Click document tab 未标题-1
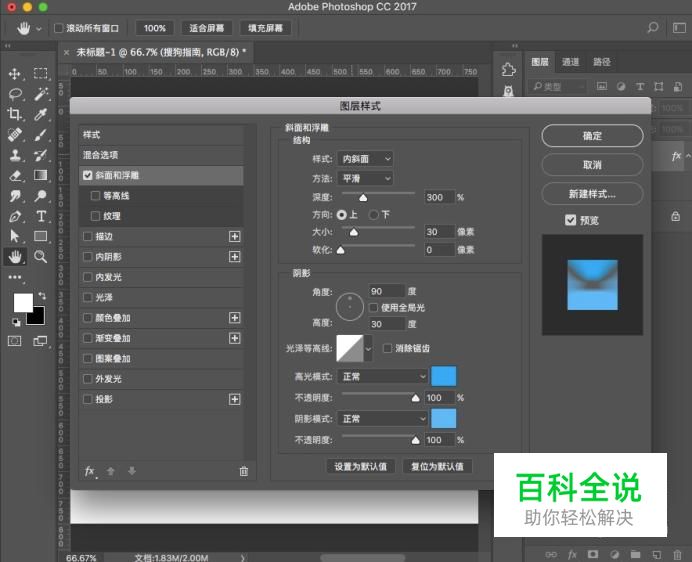Image resolution: width=692 pixels, height=562 pixels. 161,53
